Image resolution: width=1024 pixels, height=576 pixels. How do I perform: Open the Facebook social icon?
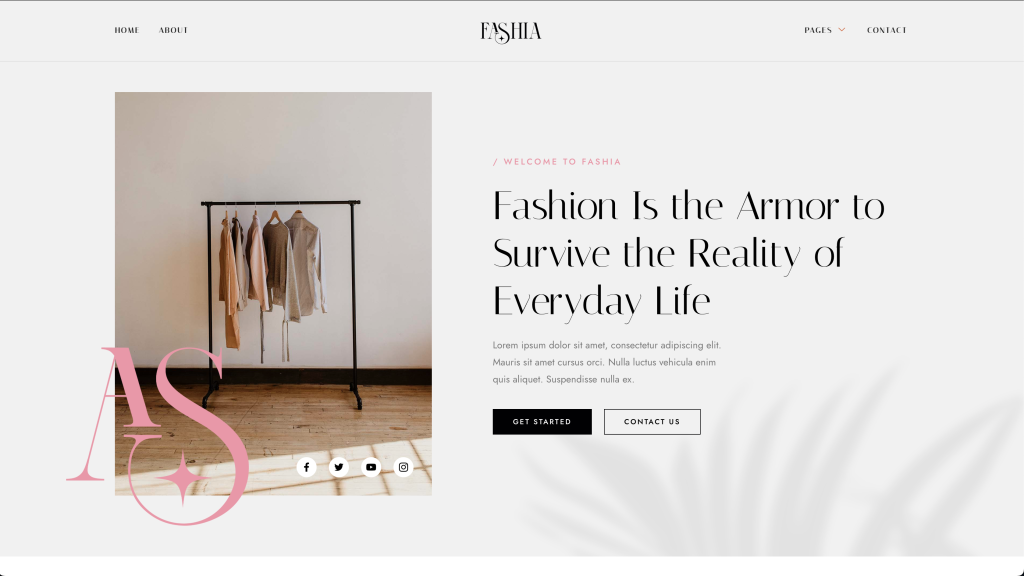coord(306,467)
